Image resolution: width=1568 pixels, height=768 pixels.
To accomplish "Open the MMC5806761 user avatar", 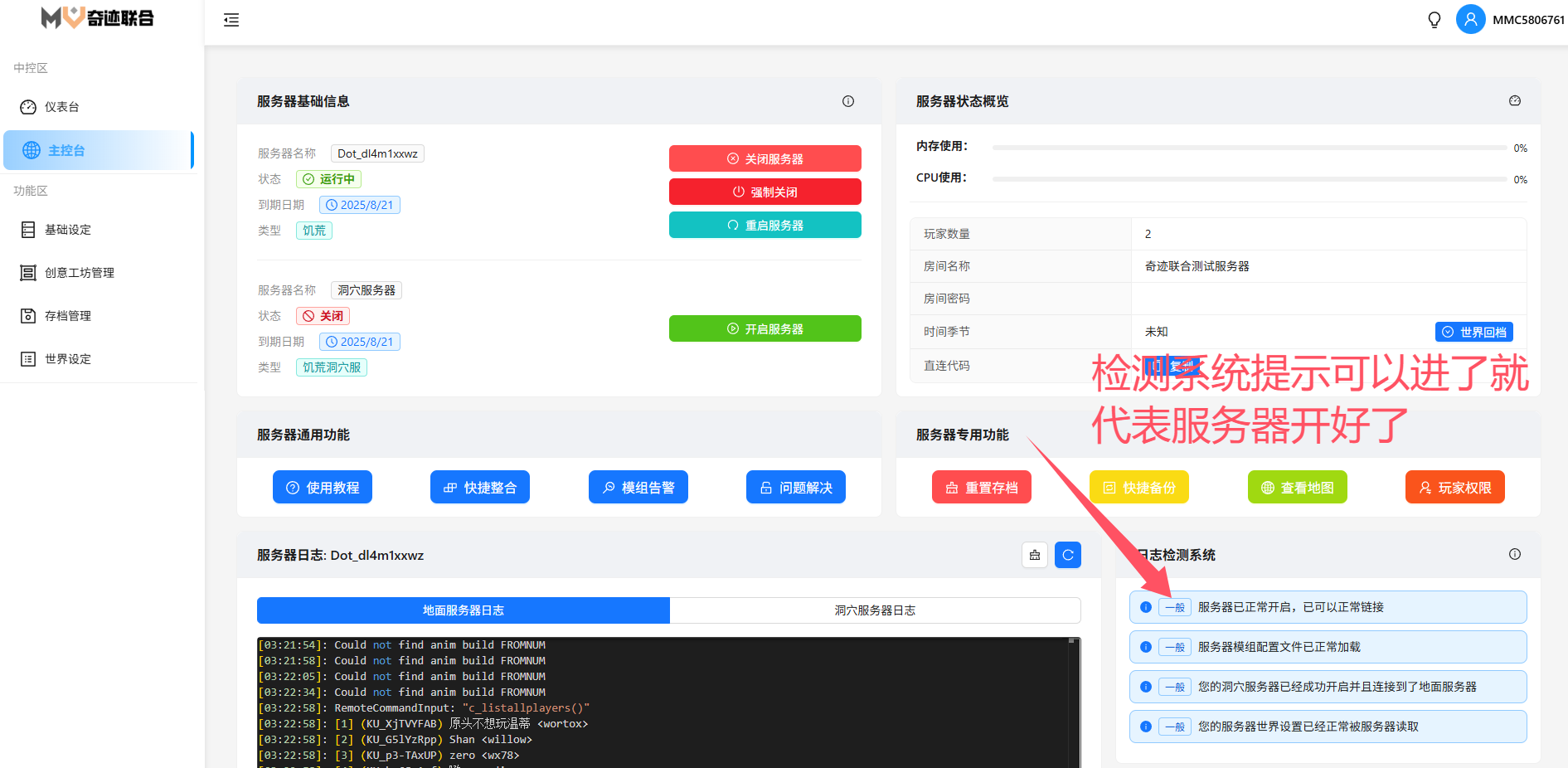I will click(1470, 20).
